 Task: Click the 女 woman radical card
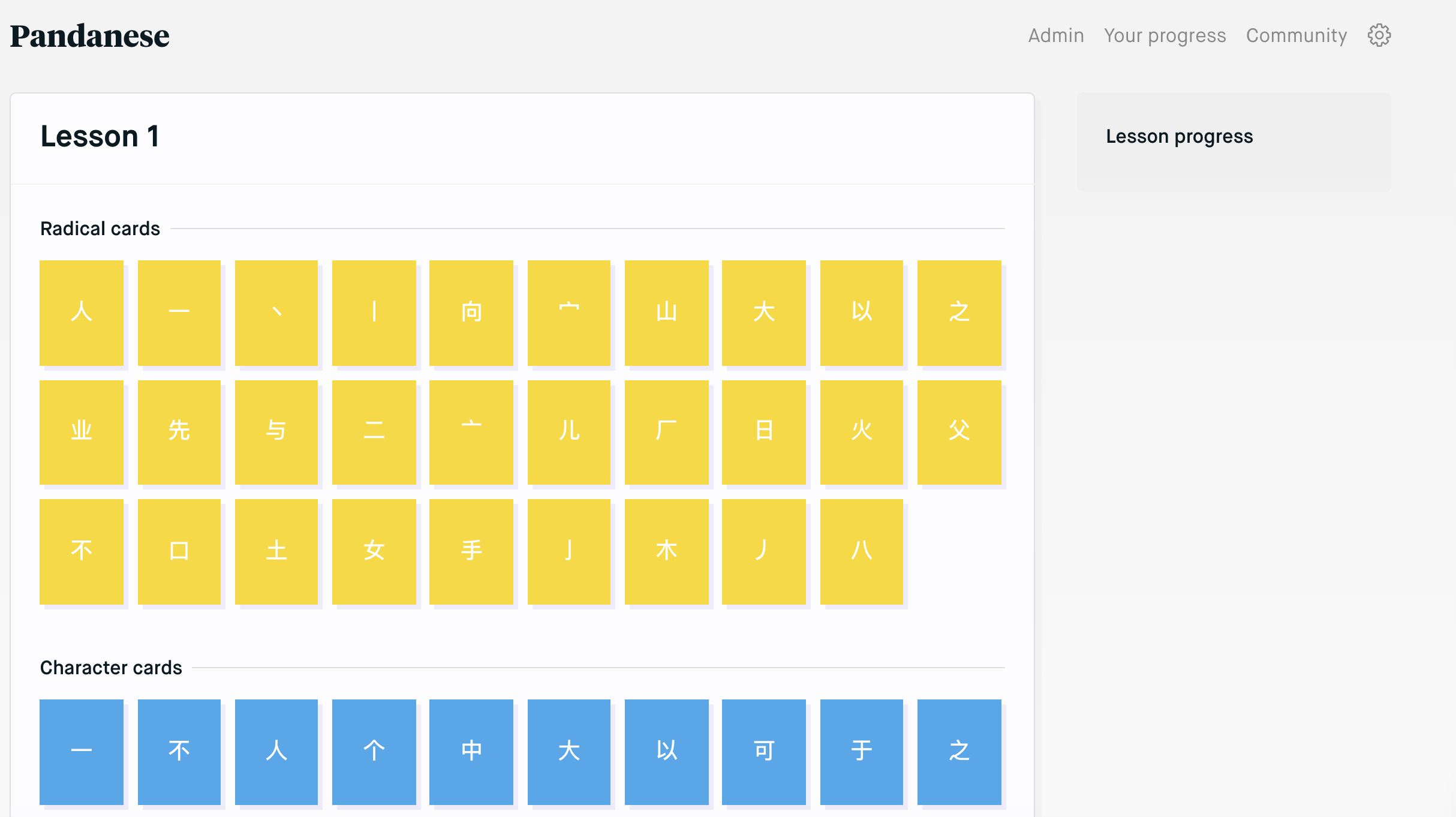pyautogui.click(x=374, y=551)
